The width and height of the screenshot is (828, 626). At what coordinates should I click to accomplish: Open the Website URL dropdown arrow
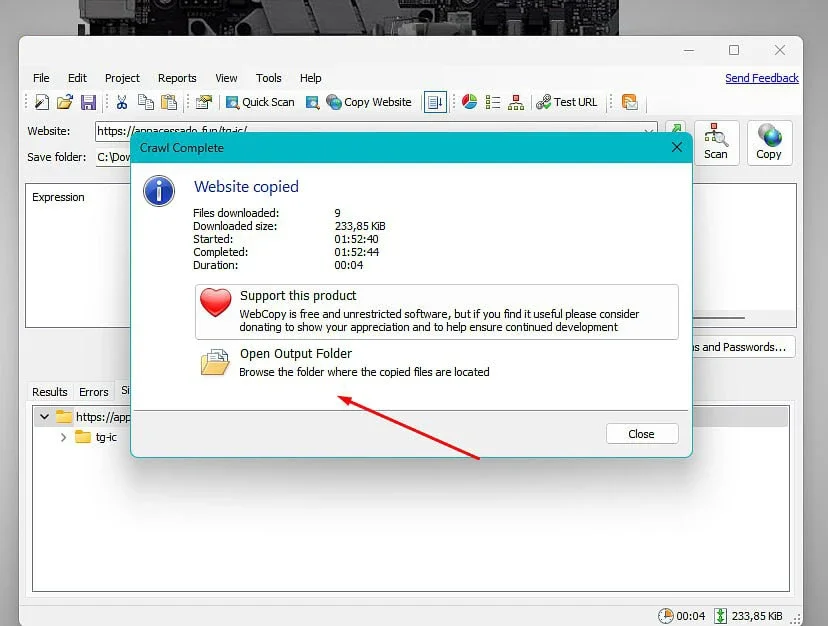(x=649, y=130)
